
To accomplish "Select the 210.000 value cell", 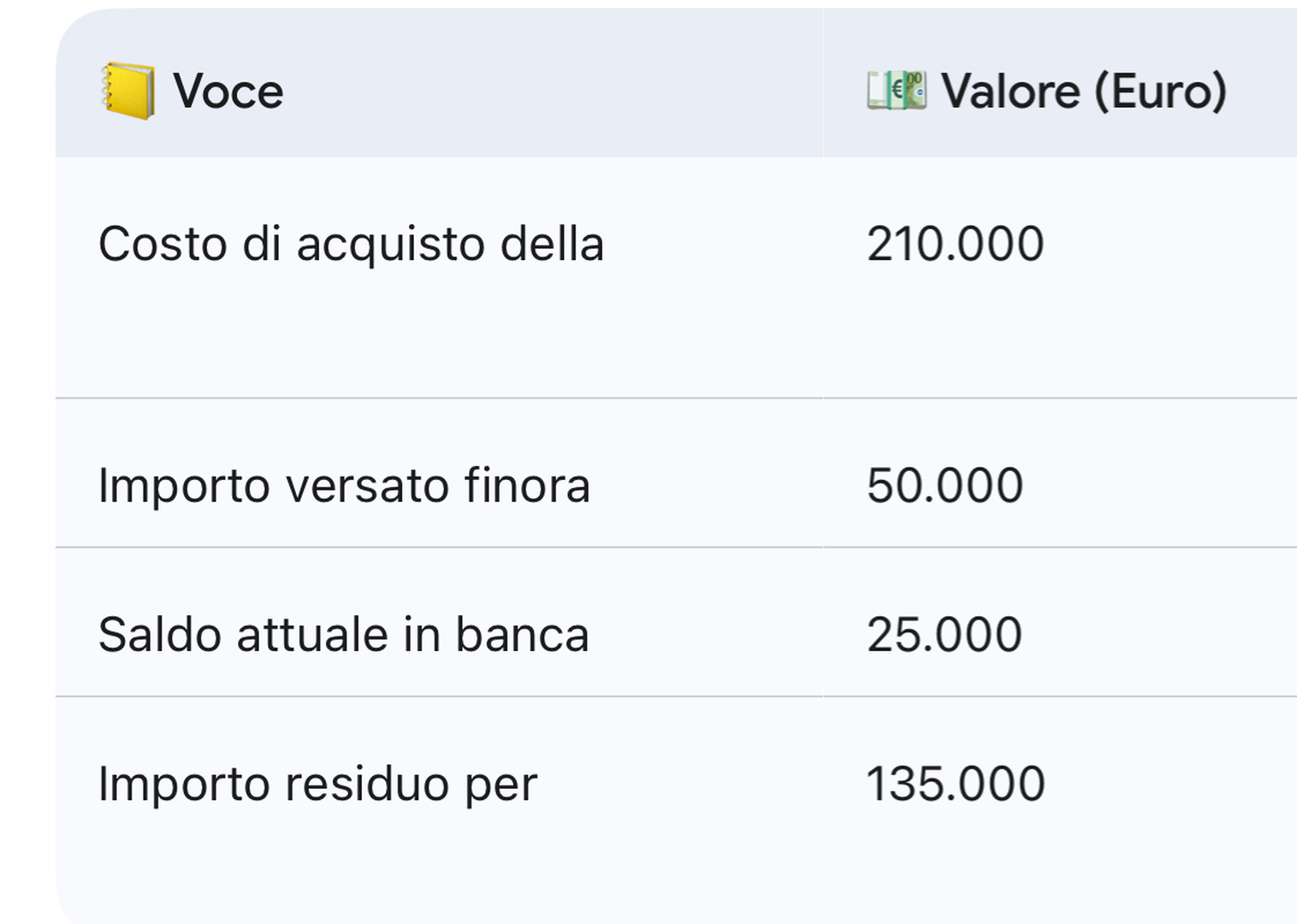I will point(955,244).
